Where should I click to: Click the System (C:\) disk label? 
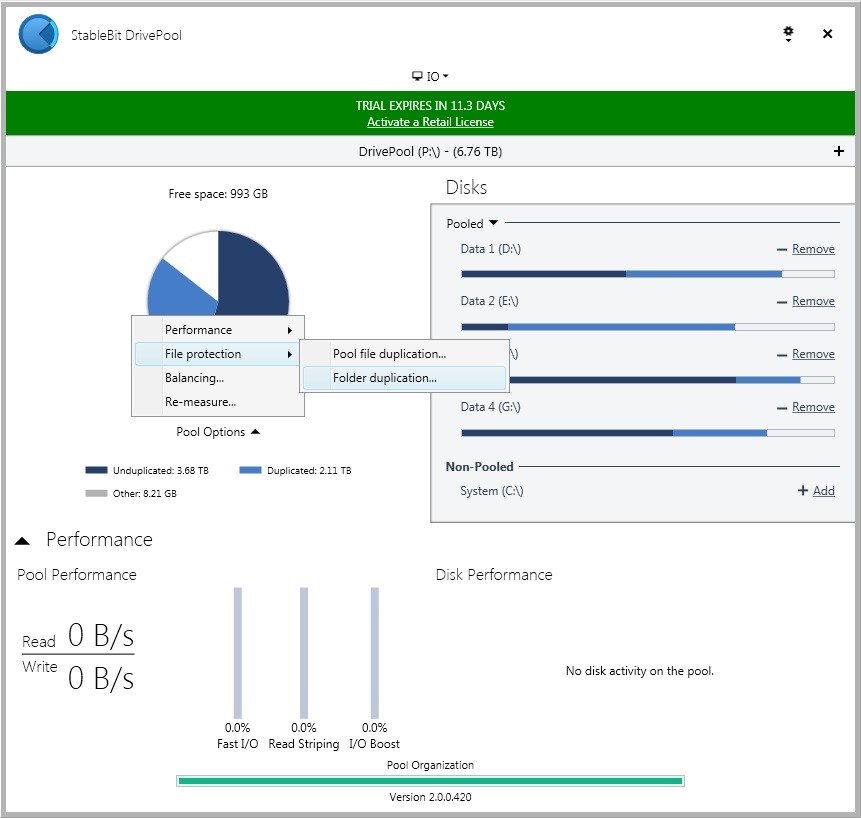(x=491, y=491)
